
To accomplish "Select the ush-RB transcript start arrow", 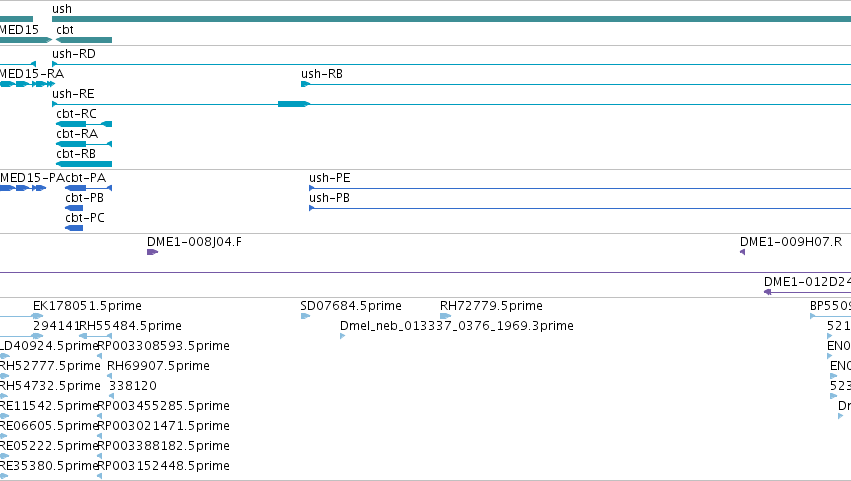I will pos(306,84).
